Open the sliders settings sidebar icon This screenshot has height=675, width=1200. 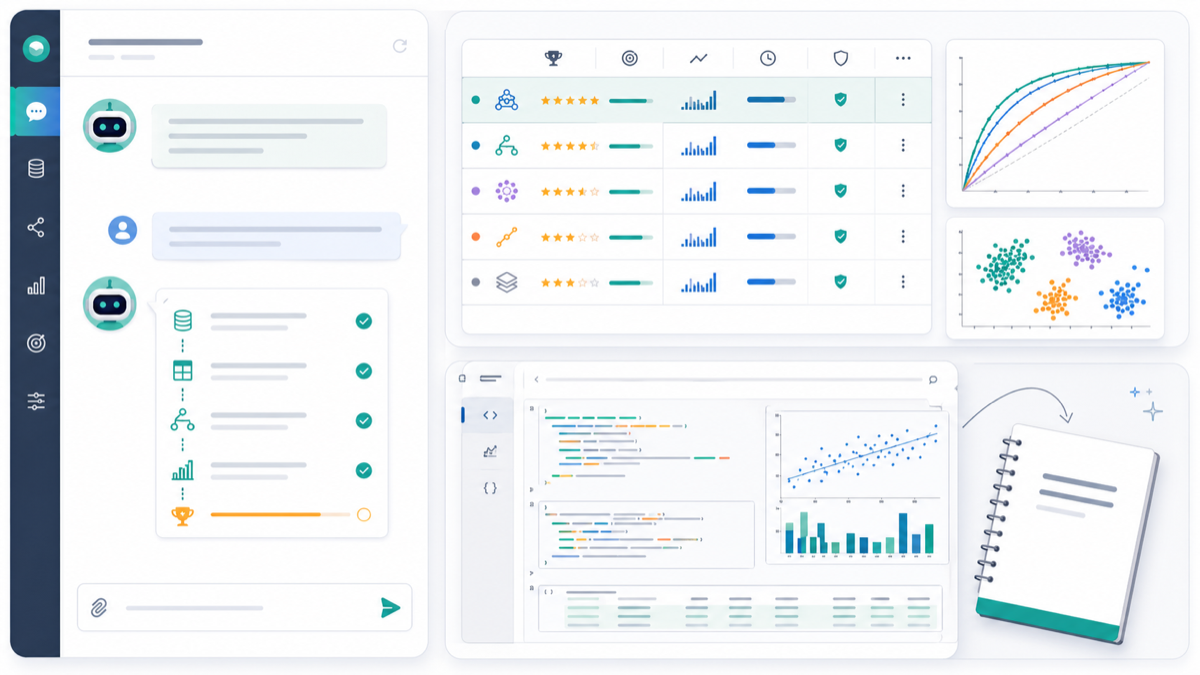click(36, 401)
